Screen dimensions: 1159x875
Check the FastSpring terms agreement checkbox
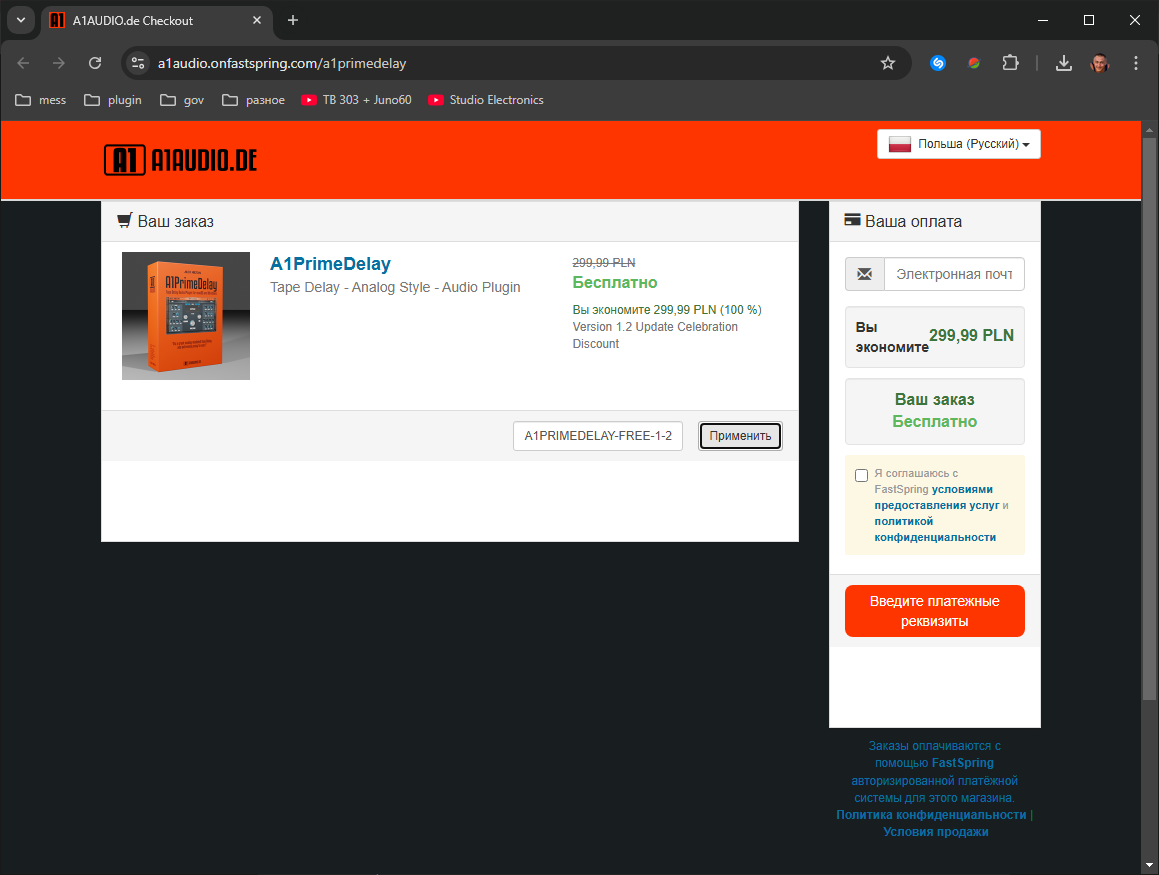coord(861,475)
